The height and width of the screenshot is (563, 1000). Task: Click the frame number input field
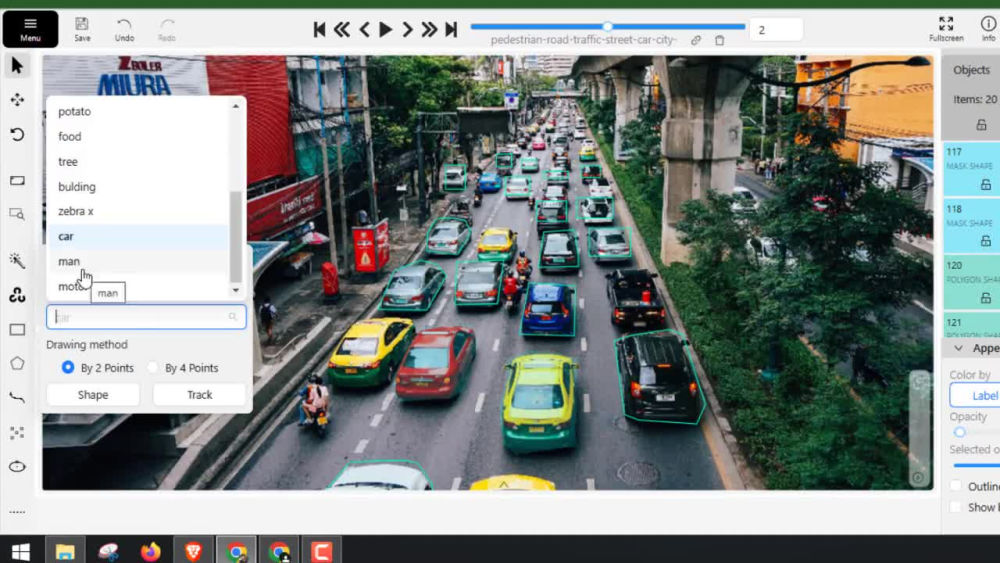point(776,30)
